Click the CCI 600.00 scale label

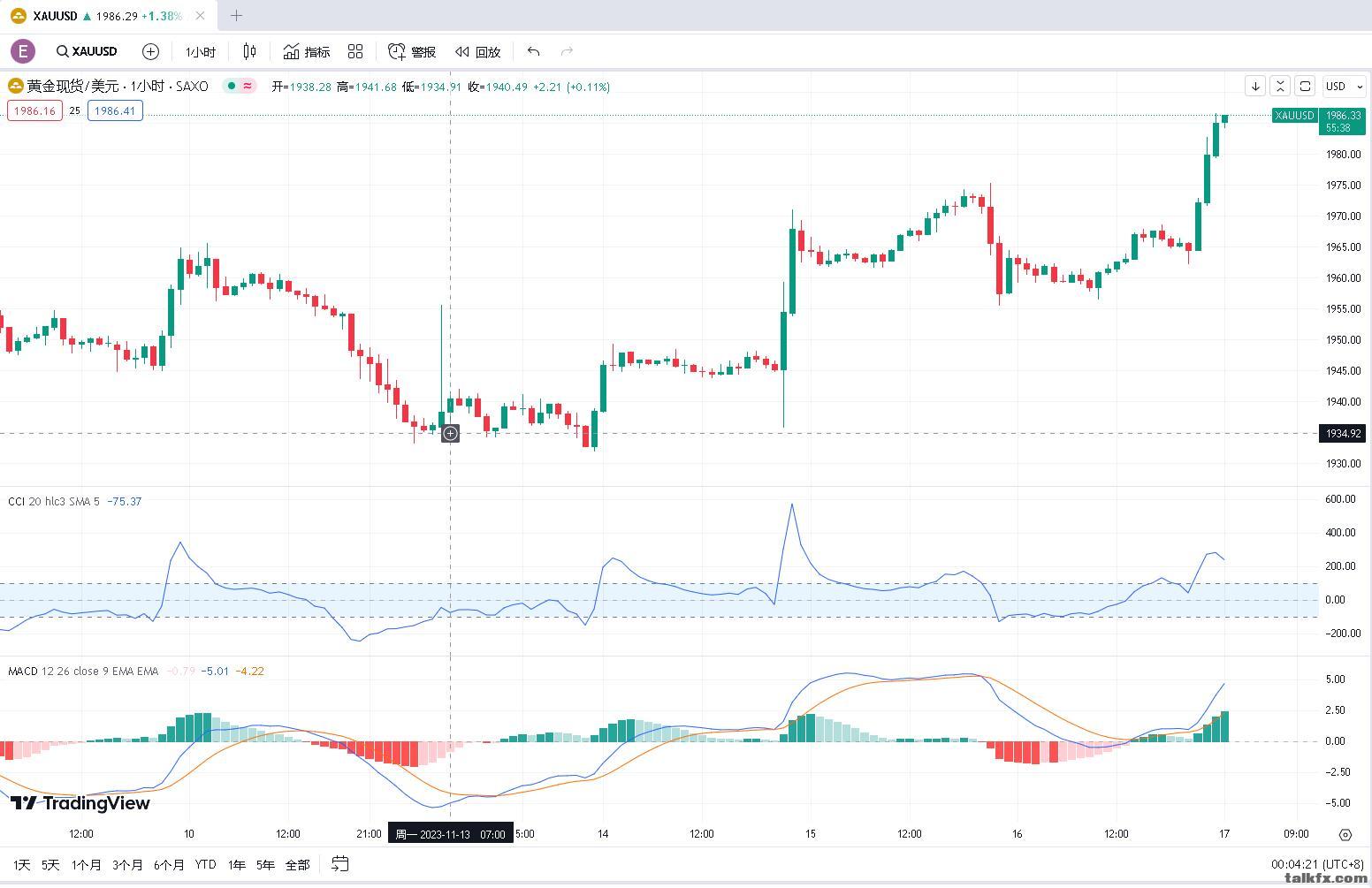[x=1341, y=499]
